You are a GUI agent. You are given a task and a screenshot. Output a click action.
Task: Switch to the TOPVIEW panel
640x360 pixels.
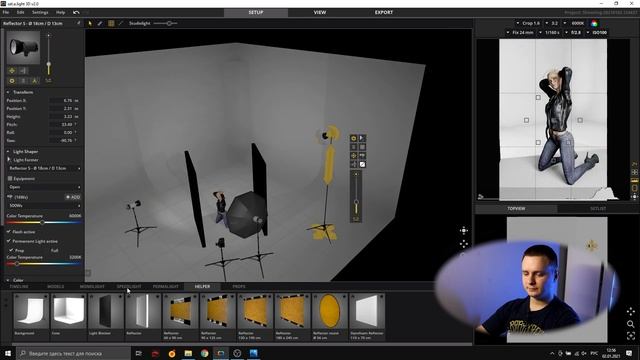point(516,209)
